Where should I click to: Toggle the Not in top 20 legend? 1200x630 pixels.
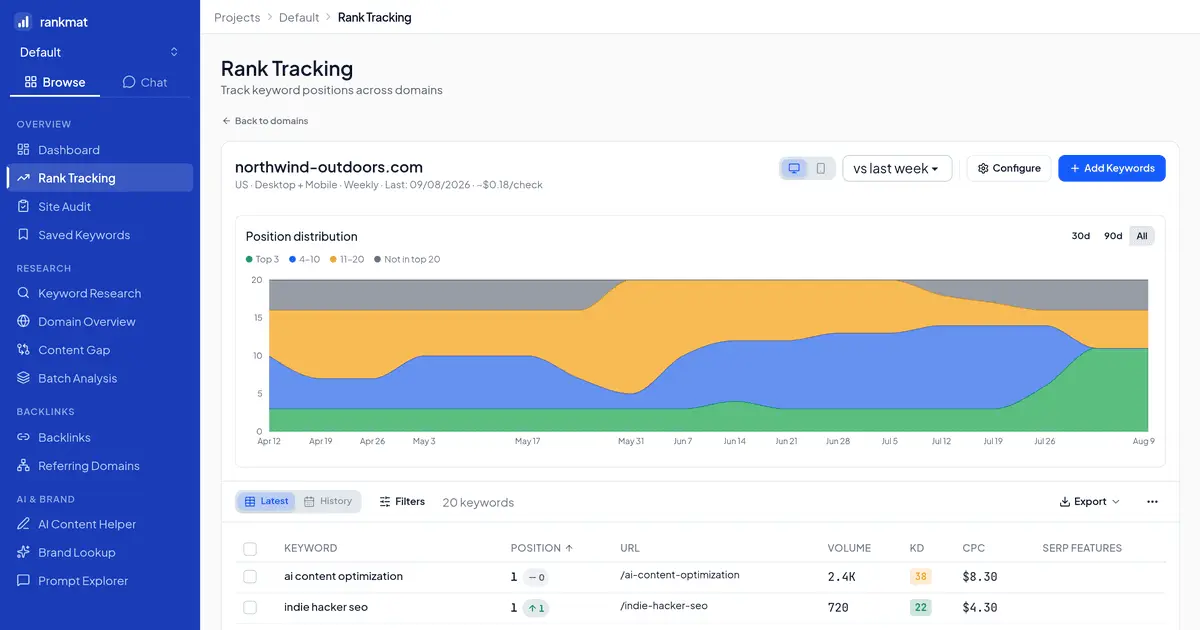point(407,259)
